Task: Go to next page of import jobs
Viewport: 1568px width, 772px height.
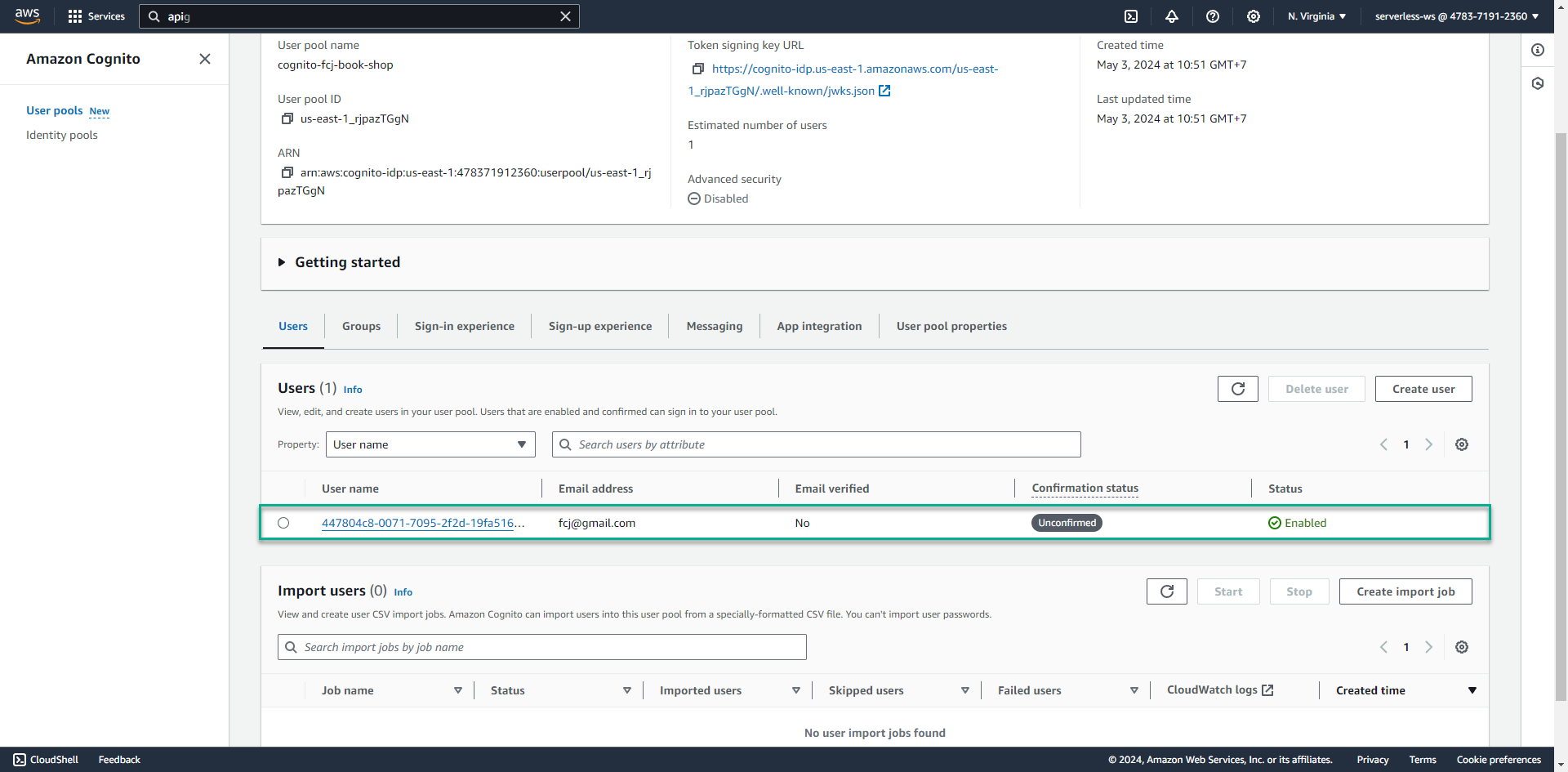Action: pos(1428,647)
